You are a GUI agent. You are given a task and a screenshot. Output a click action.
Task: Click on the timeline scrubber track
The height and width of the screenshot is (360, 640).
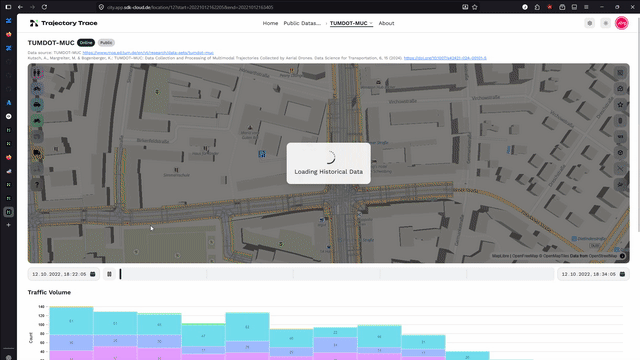336,274
